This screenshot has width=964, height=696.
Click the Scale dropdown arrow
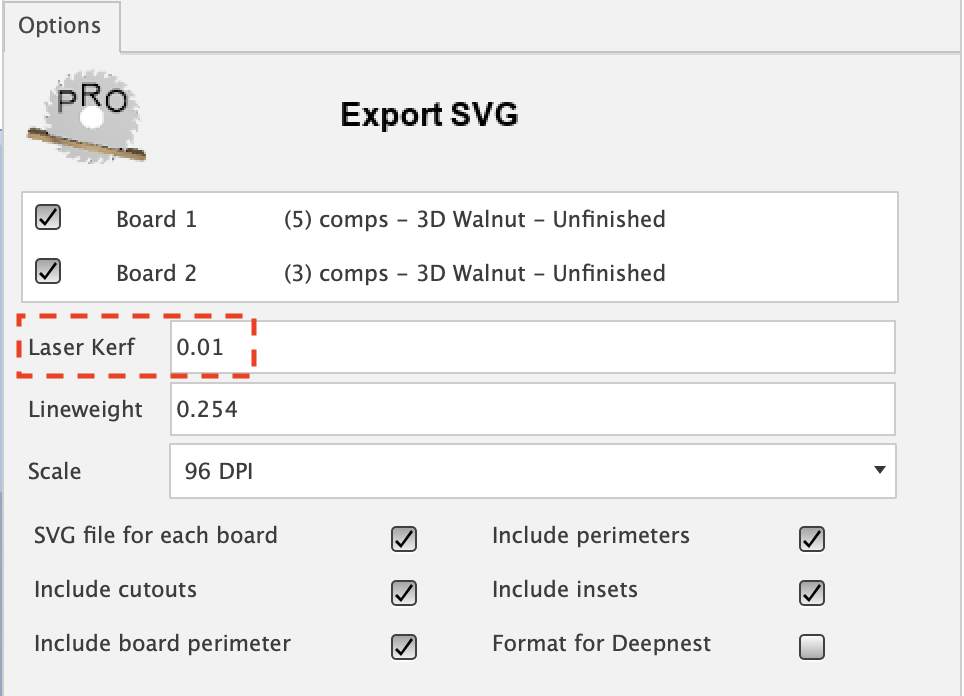coord(879,470)
